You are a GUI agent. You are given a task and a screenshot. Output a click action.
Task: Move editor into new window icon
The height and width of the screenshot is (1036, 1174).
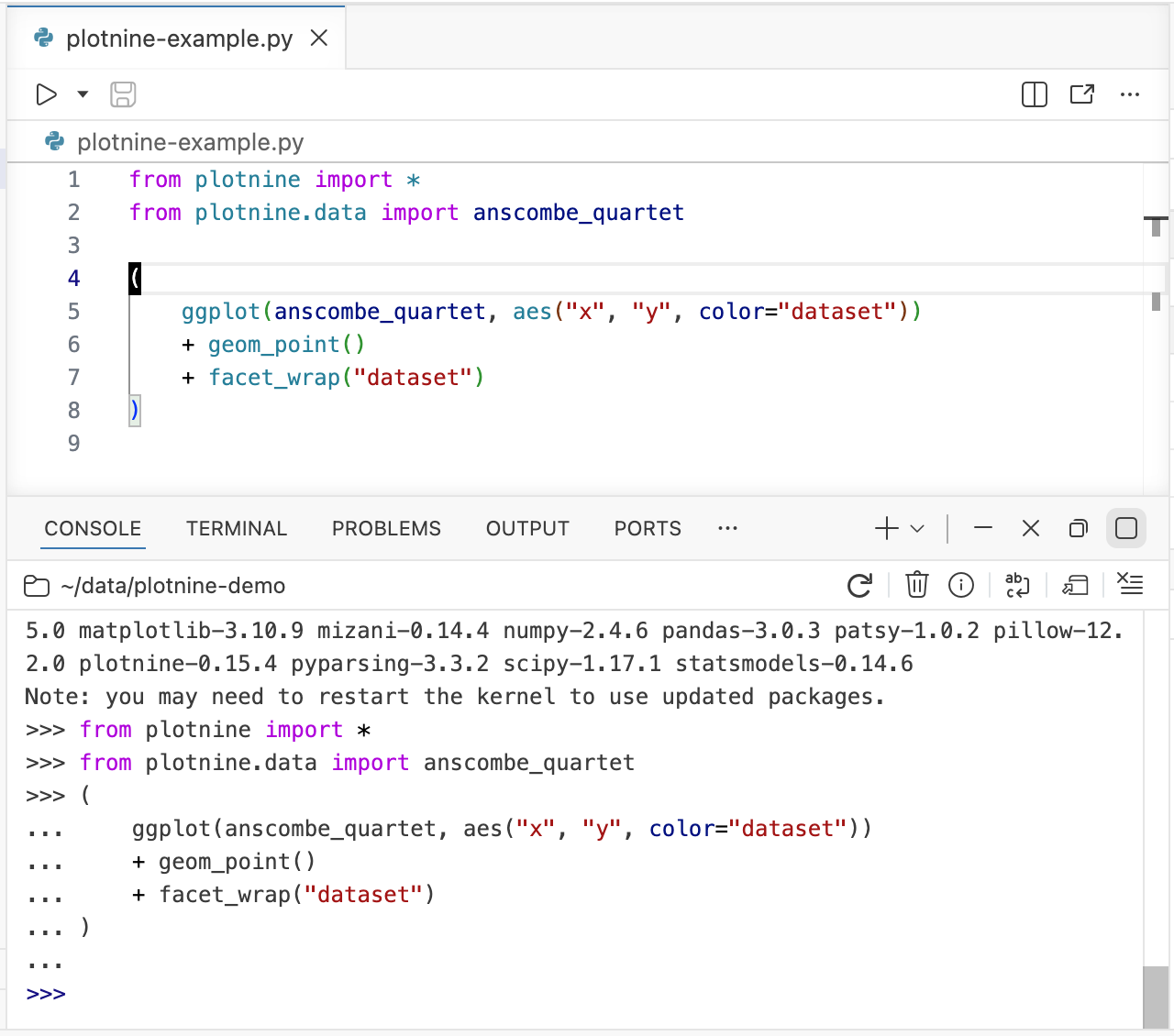tap(1082, 94)
